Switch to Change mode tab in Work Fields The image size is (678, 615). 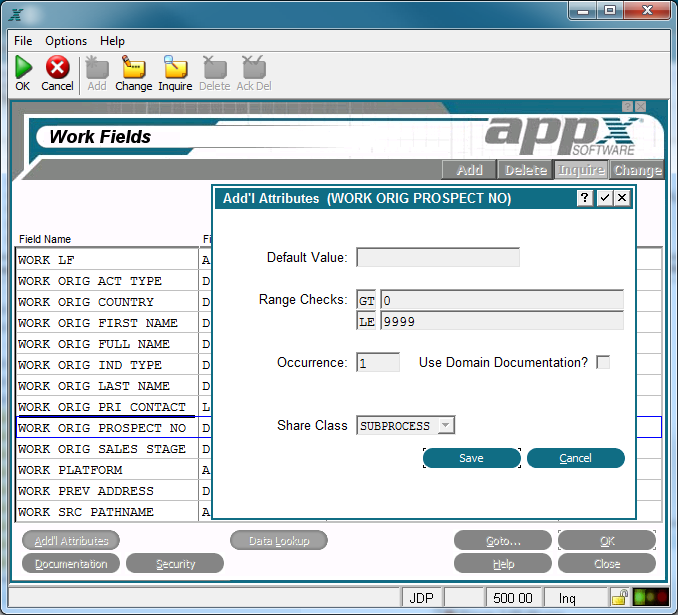(x=637, y=170)
